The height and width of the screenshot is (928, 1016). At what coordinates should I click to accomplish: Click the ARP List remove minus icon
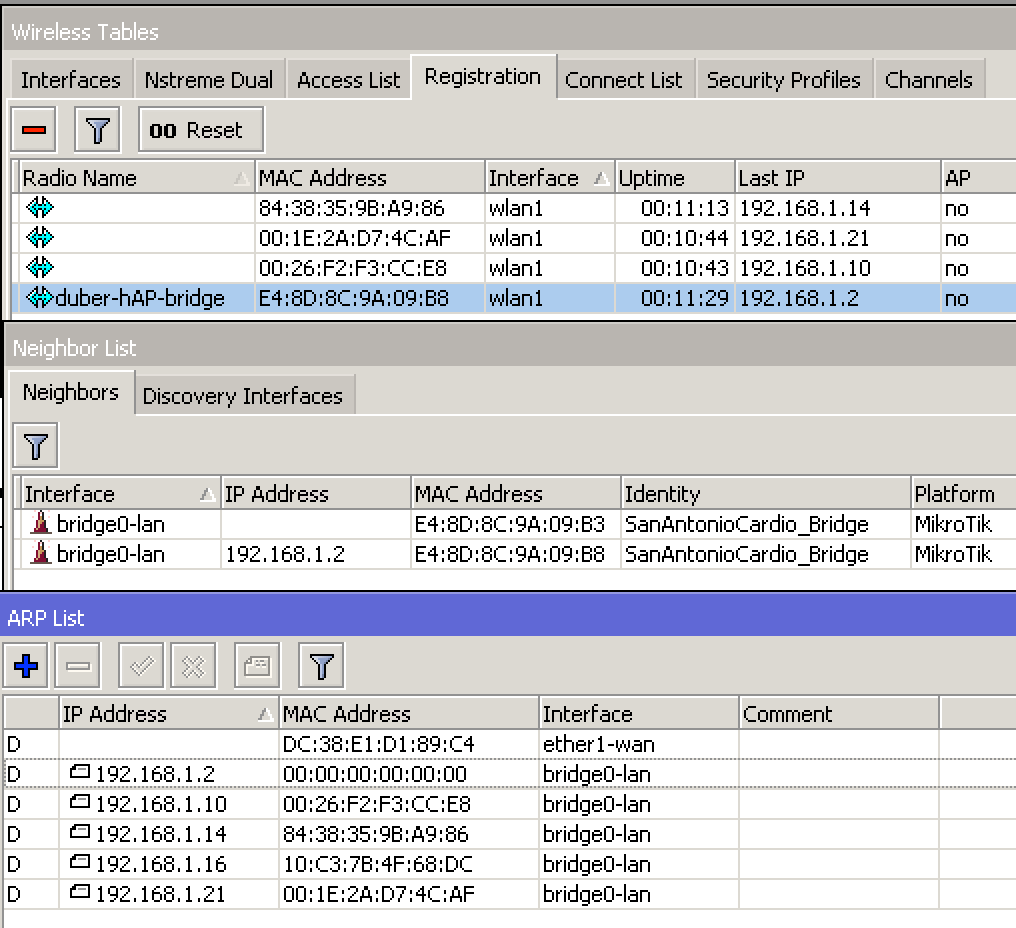tap(78, 666)
